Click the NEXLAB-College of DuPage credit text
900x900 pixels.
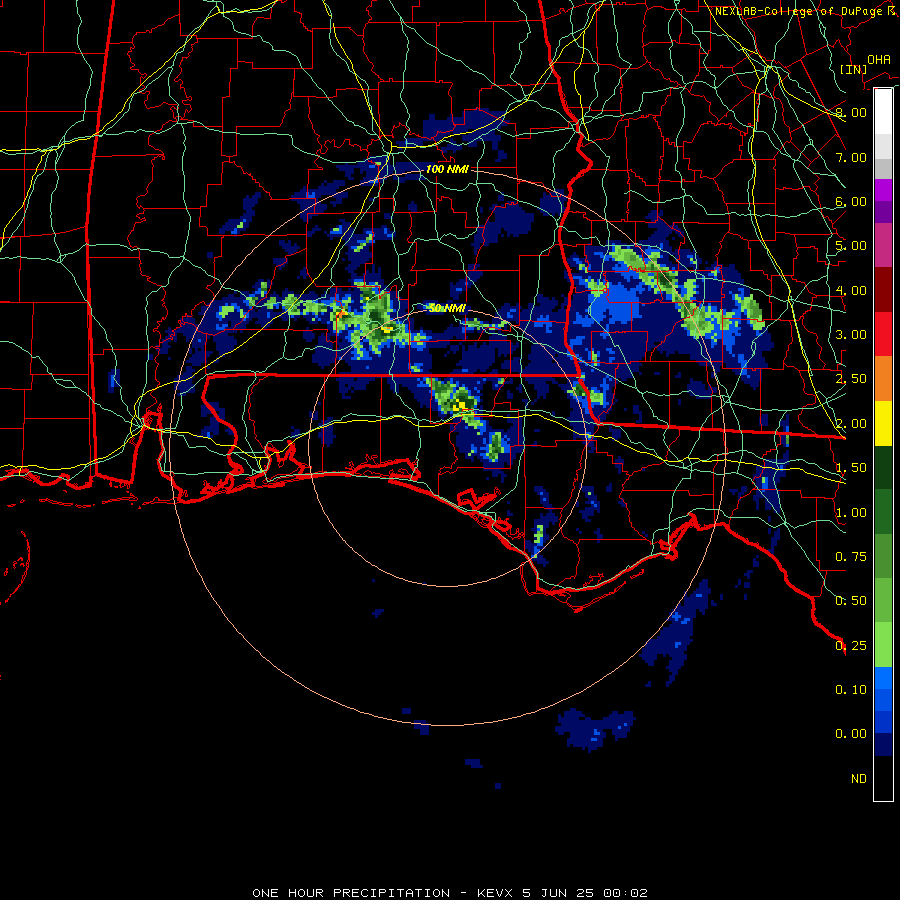point(805,11)
